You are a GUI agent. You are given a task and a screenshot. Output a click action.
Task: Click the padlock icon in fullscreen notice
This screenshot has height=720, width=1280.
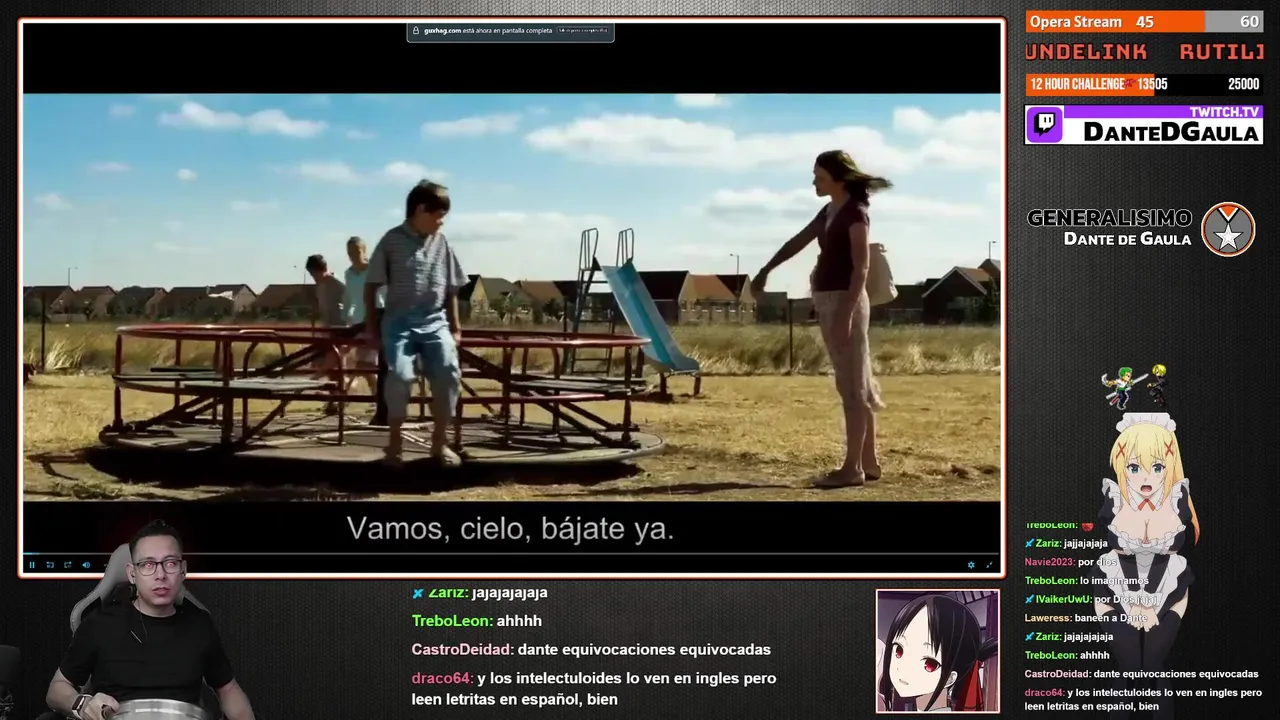tap(416, 31)
